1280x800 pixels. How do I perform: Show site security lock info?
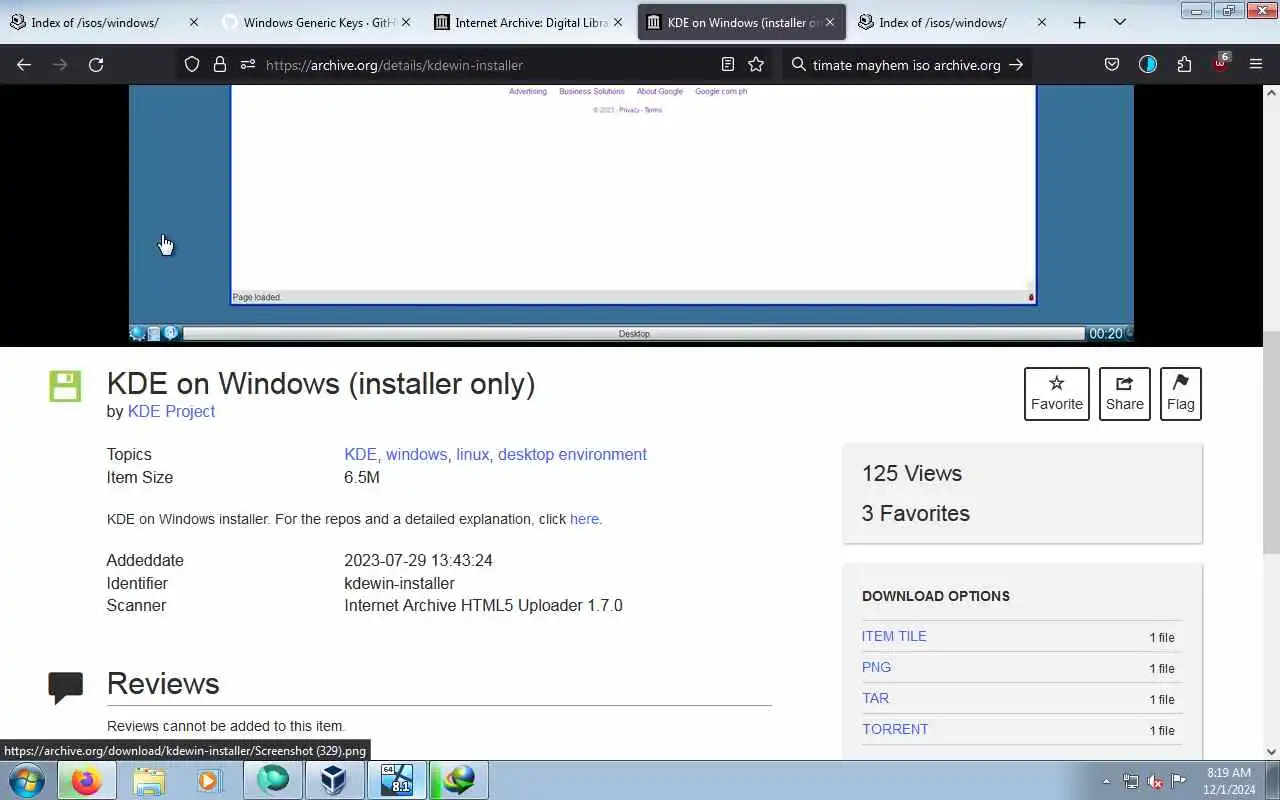[x=220, y=65]
